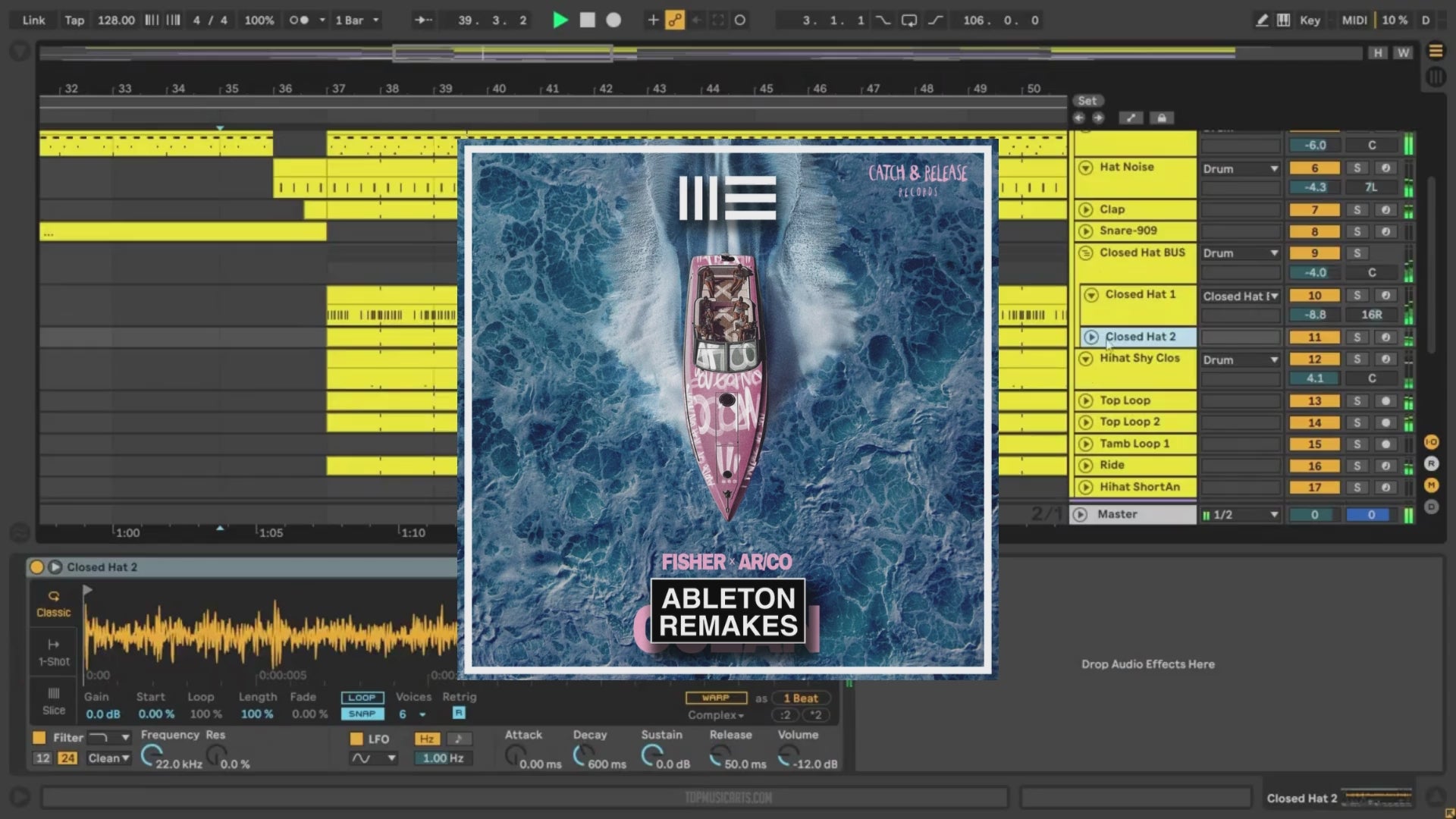
Task: Toggle In/Out section I-O button
Action: (x=1431, y=442)
